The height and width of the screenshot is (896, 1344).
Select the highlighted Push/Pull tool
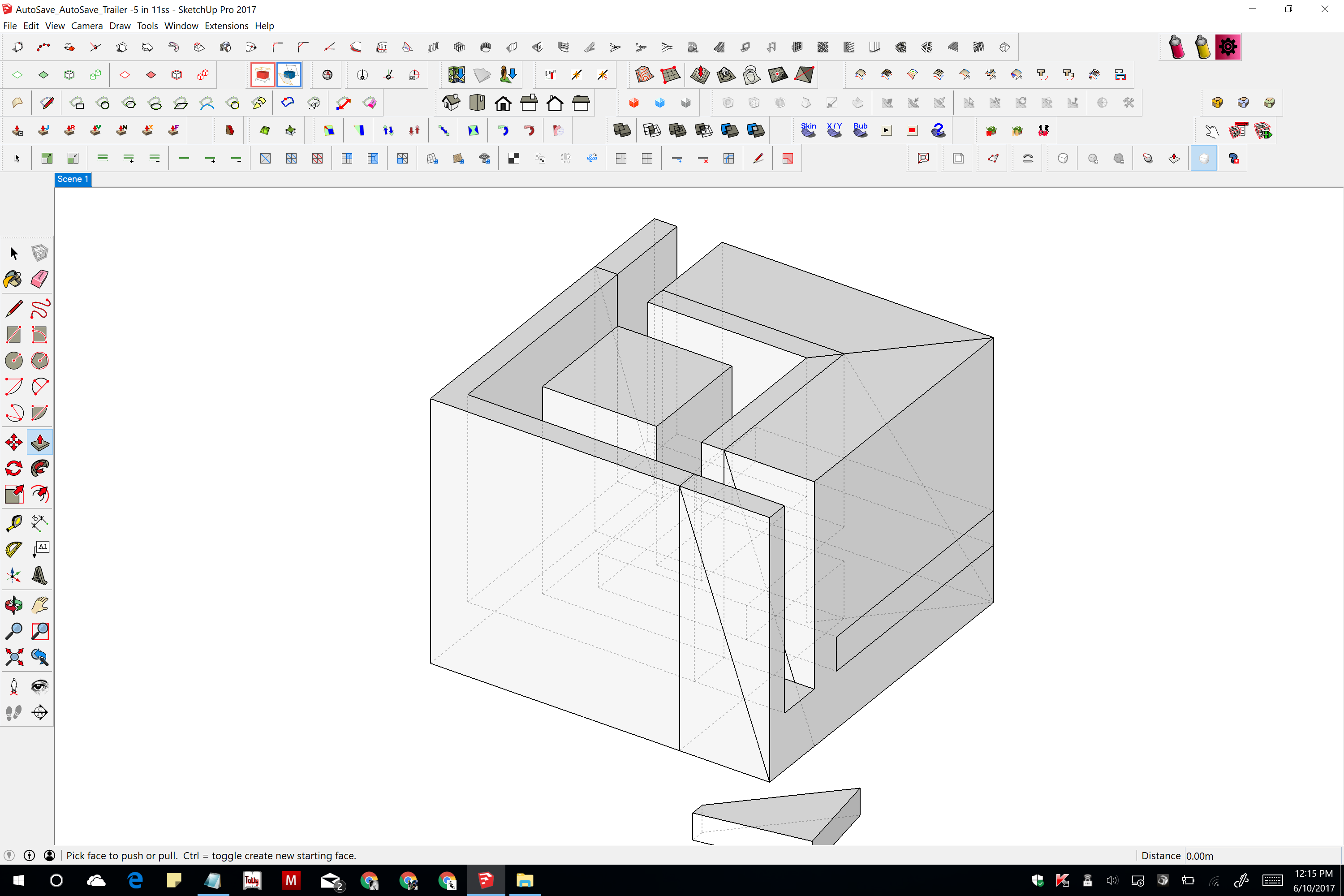[39, 442]
